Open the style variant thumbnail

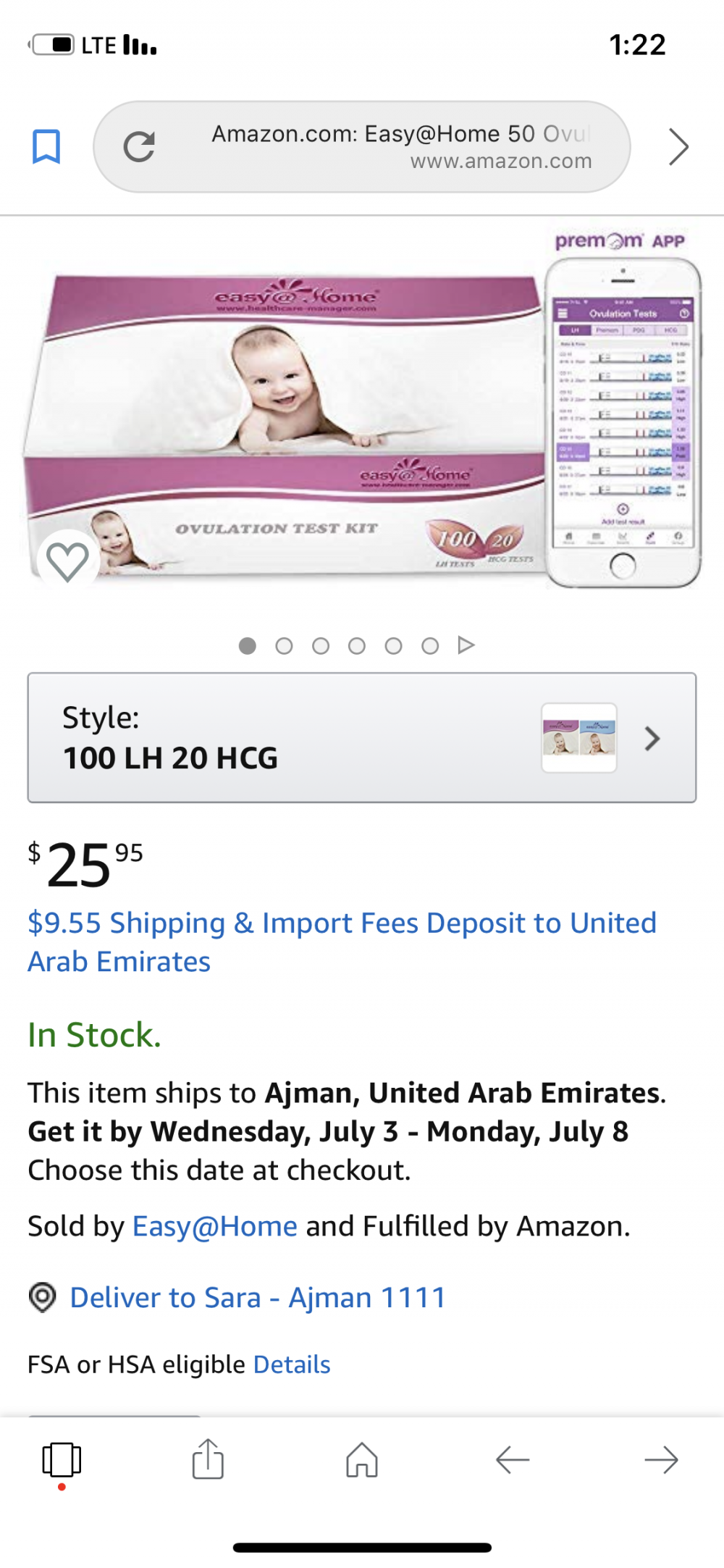point(579,737)
